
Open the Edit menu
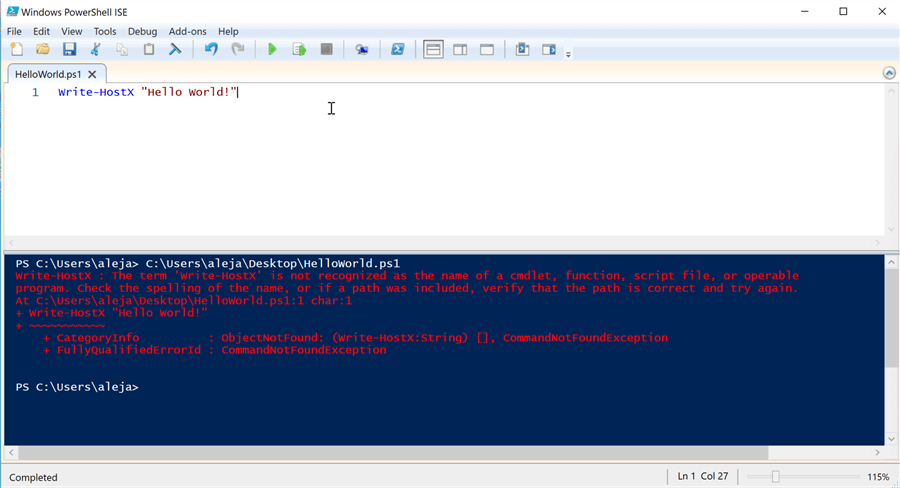(x=41, y=32)
